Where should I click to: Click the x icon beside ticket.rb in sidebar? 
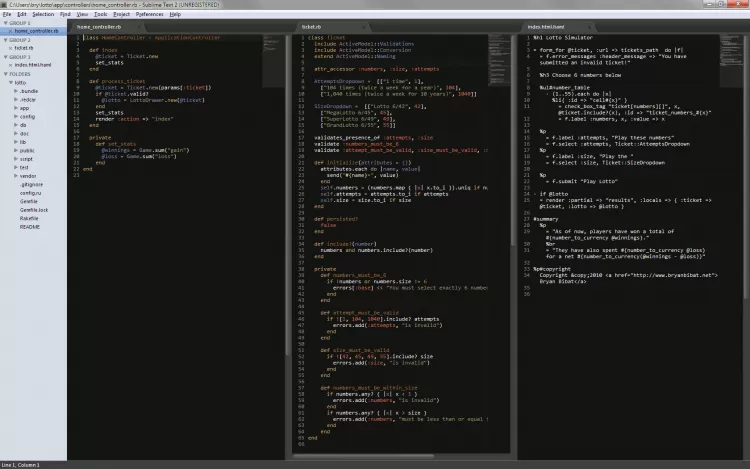pos(8,47)
